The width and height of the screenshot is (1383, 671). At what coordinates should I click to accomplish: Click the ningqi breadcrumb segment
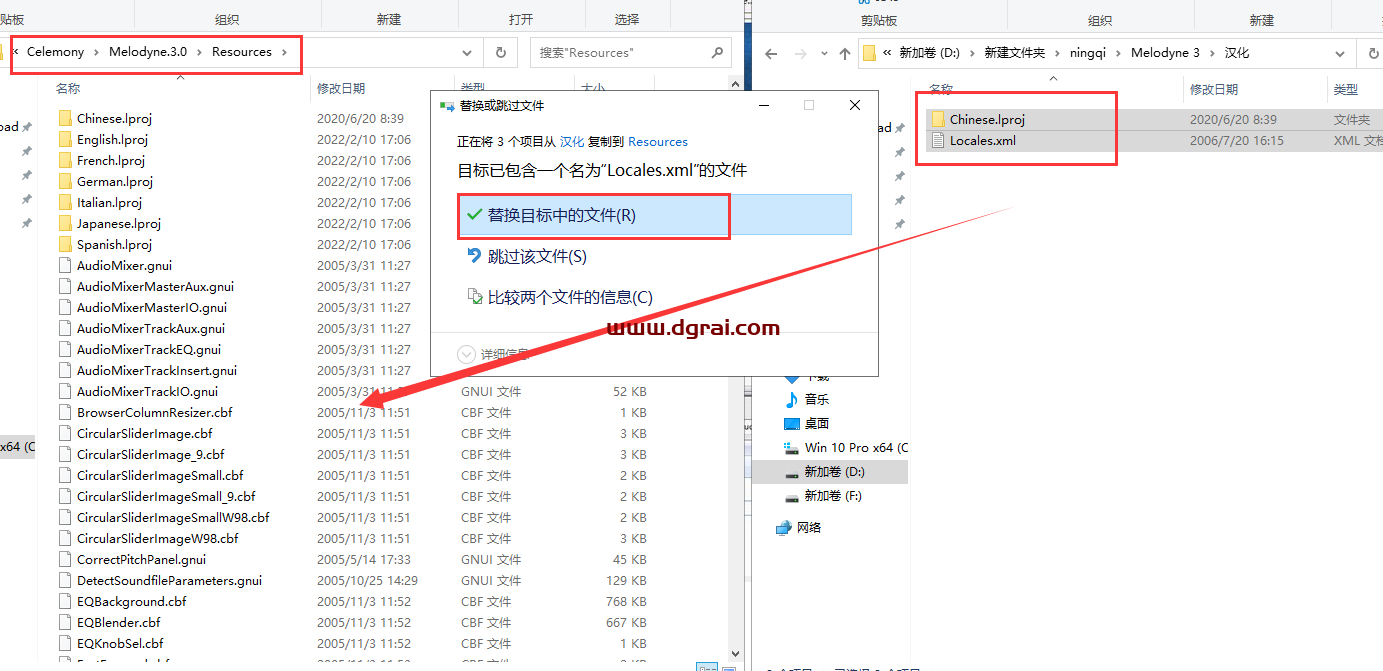(x=1086, y=53)
